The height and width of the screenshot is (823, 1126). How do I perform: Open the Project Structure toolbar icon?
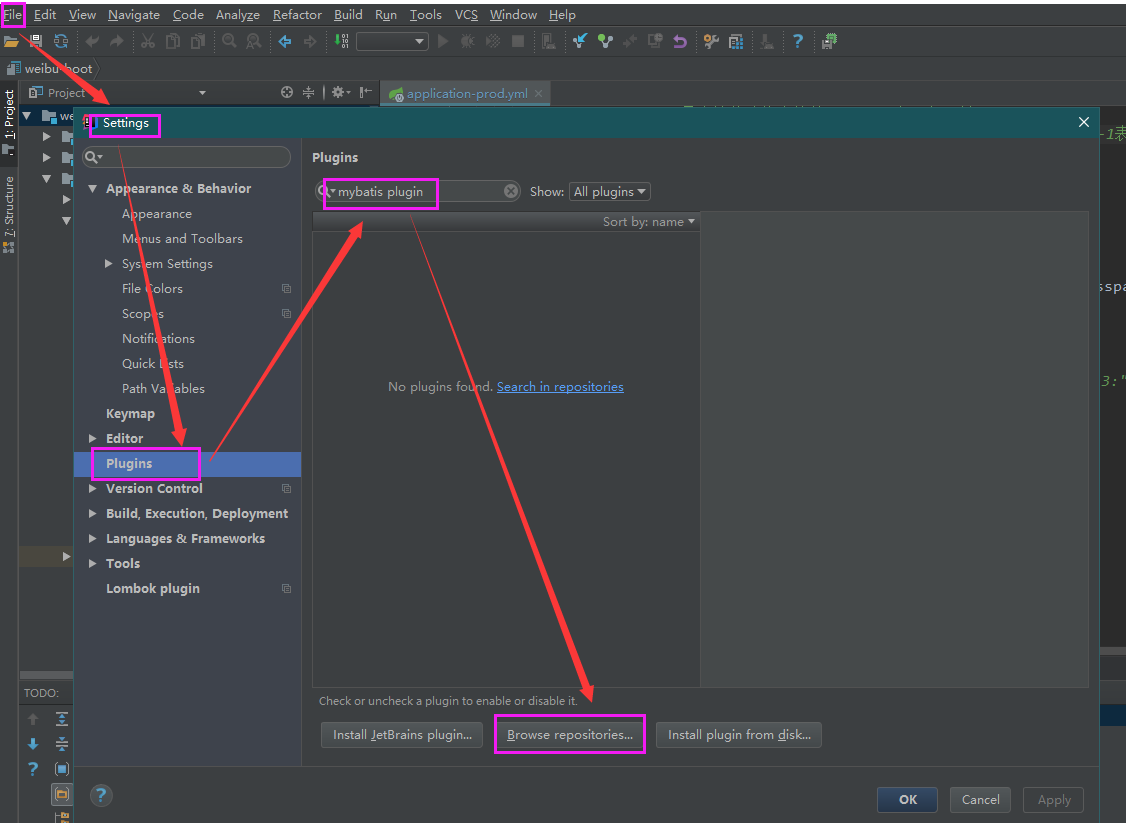tap(736, 41)
